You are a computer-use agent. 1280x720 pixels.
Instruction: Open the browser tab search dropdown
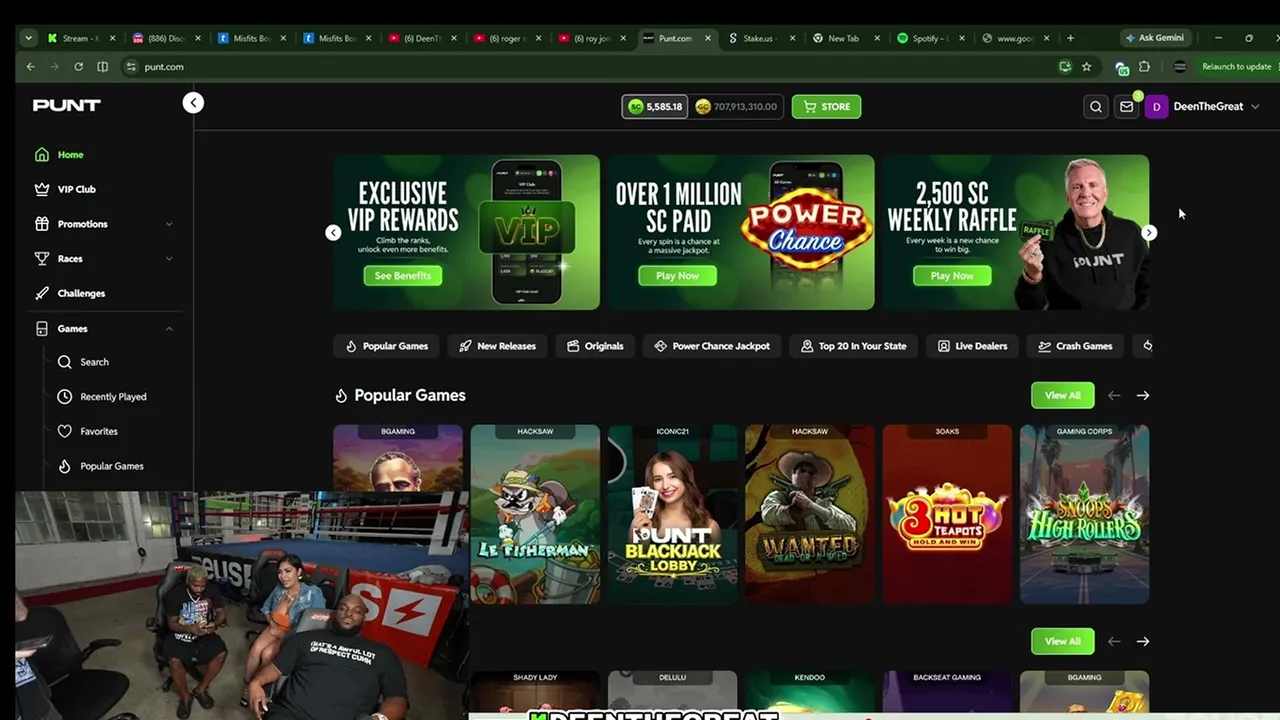click(x=27, y=38)
